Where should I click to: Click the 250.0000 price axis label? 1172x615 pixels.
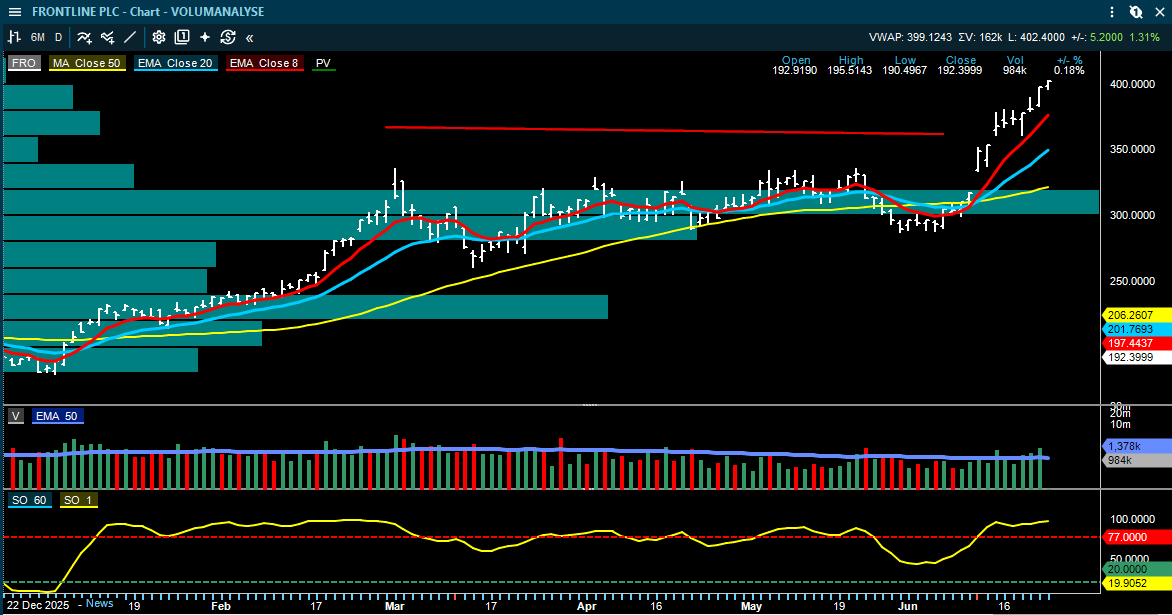(1132, 281)
